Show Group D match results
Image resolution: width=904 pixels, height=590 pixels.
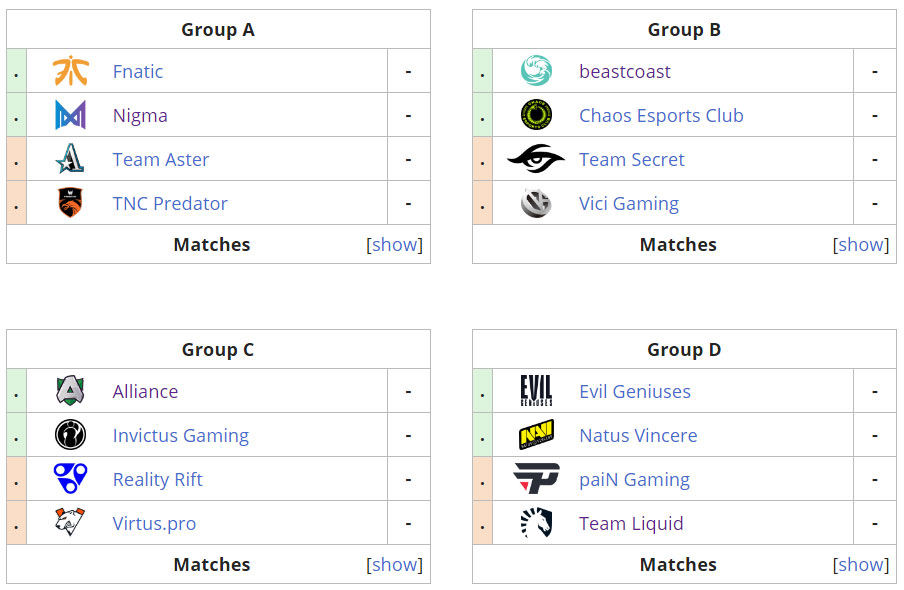861,564
